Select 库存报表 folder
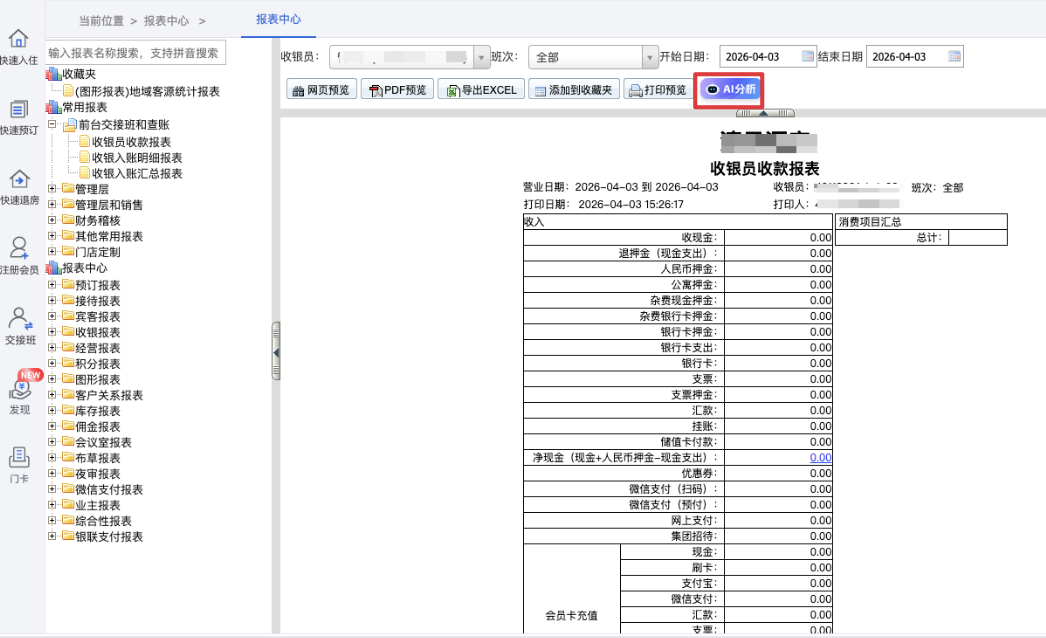Viewport: 1046px width, 638px height. tap(97, 411)
